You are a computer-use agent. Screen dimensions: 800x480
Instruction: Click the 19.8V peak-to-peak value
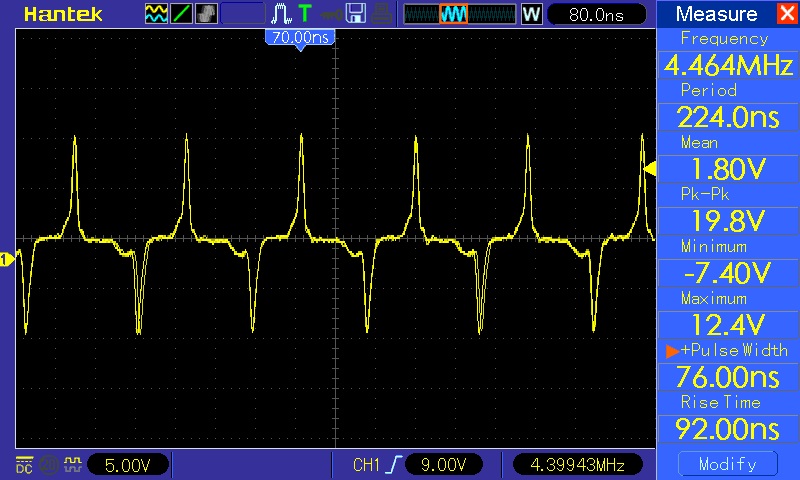click(x=728, y=221)
